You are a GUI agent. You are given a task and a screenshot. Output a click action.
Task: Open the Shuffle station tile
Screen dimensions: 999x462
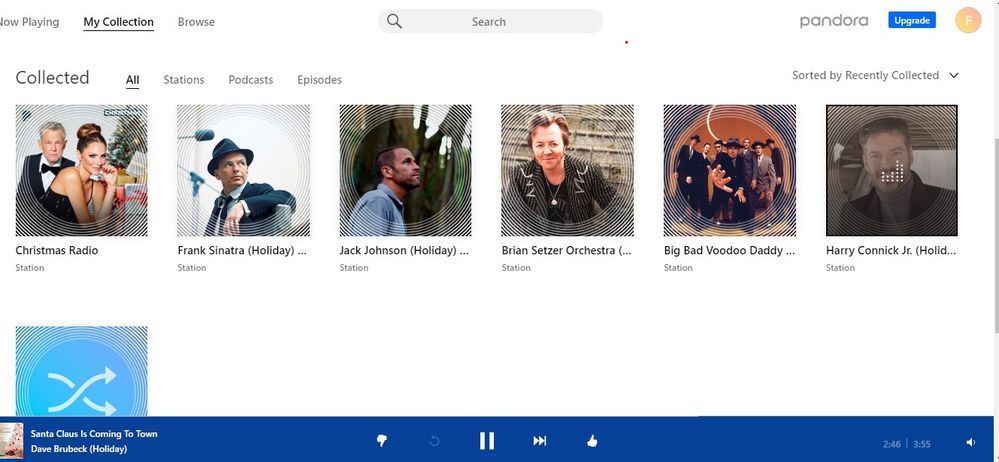click(x=82, y=371)
